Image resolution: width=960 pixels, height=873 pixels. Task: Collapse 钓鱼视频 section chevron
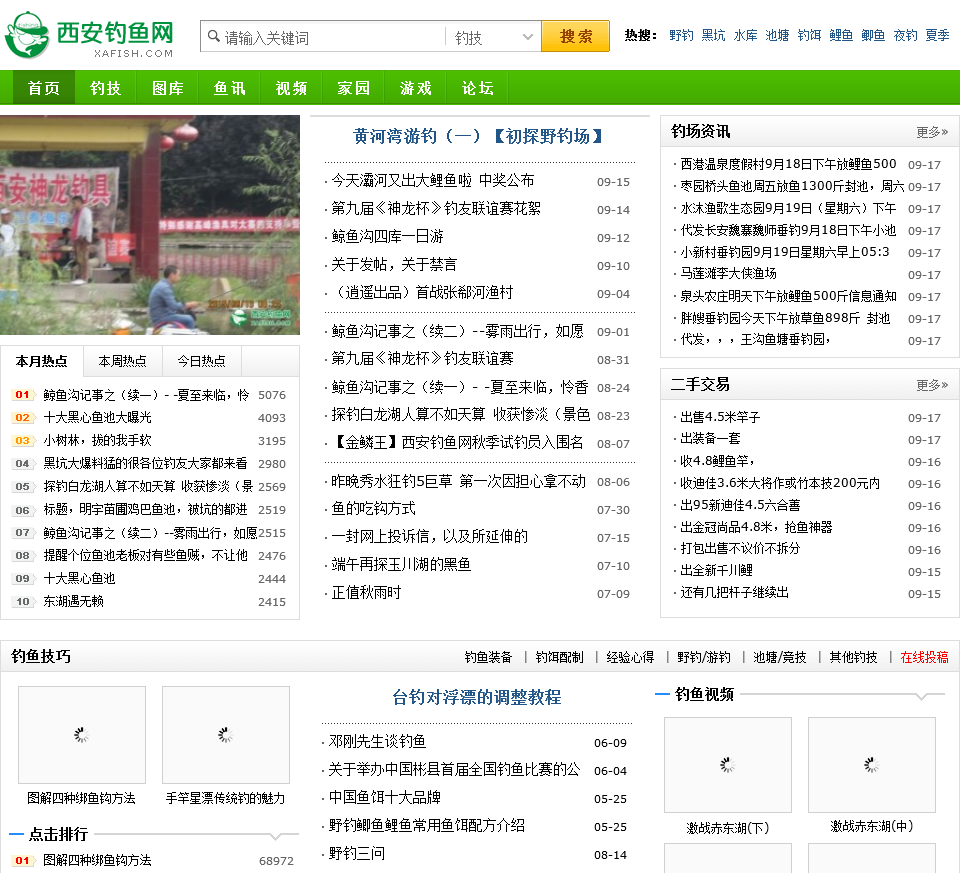pos(922,697)
